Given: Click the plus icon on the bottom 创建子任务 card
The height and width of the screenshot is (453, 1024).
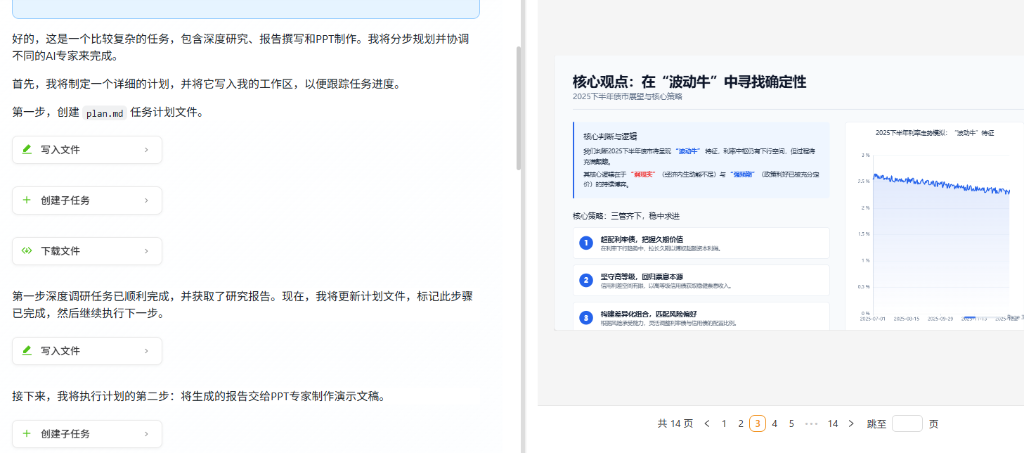Looking at the screenshot, I should (x=27, y=434).
